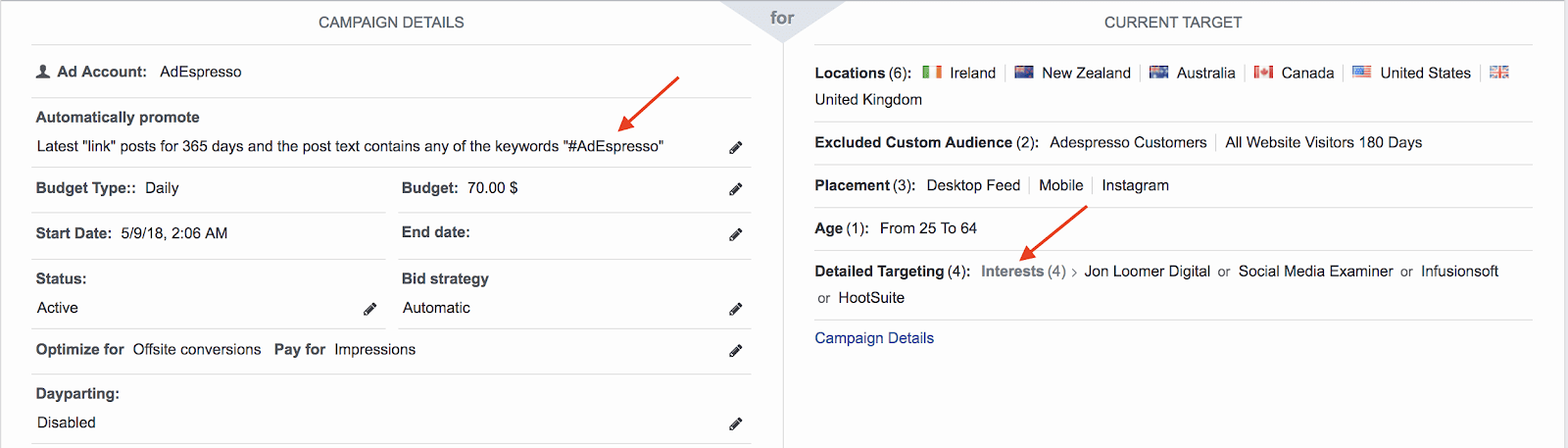Screen dimensions: 1568x448
Task: Click the Daily budget type value
Action: [162, 188]
